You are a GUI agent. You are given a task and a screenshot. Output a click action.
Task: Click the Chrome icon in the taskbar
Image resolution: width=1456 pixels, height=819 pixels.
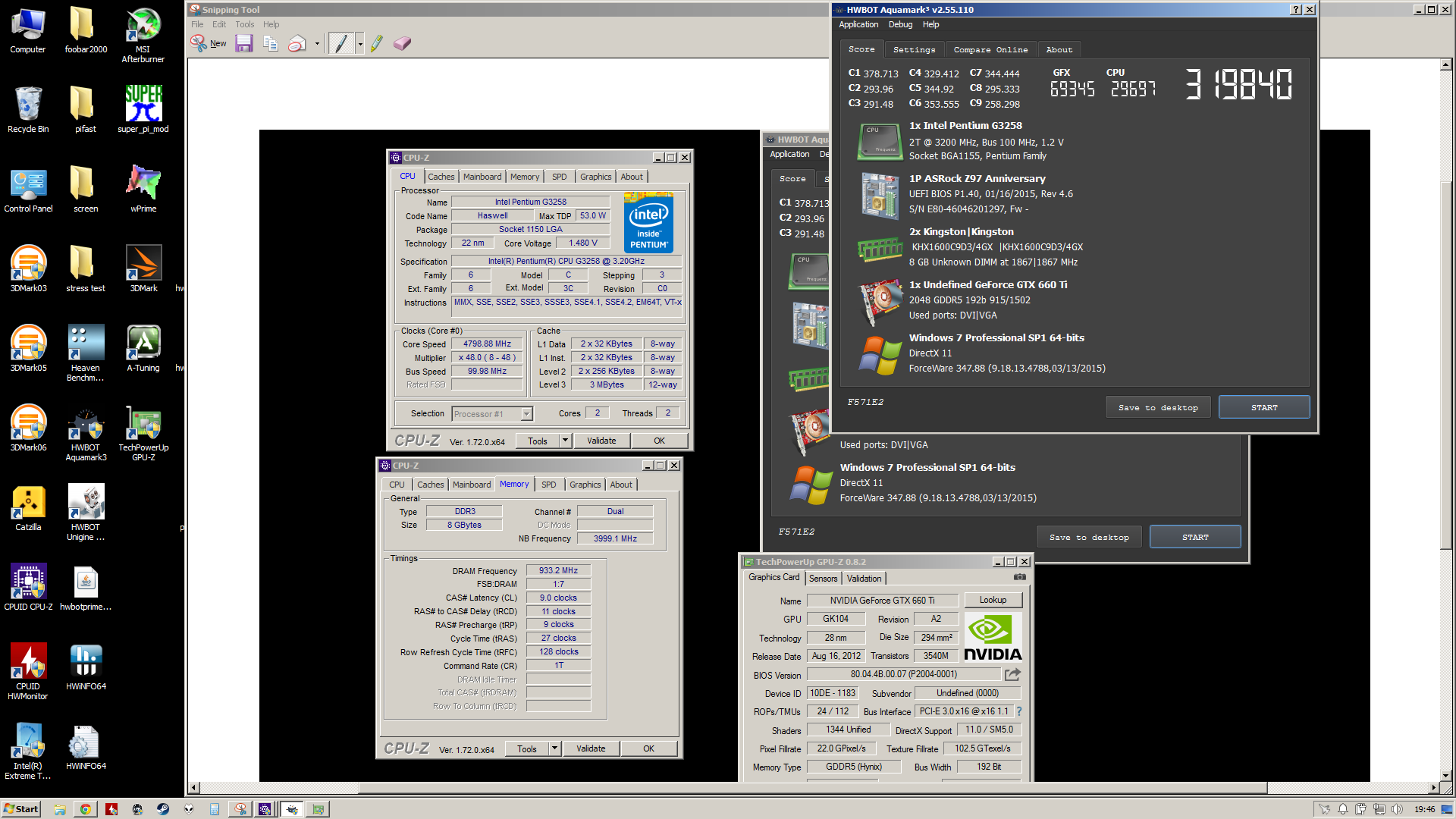coord(86,809)
